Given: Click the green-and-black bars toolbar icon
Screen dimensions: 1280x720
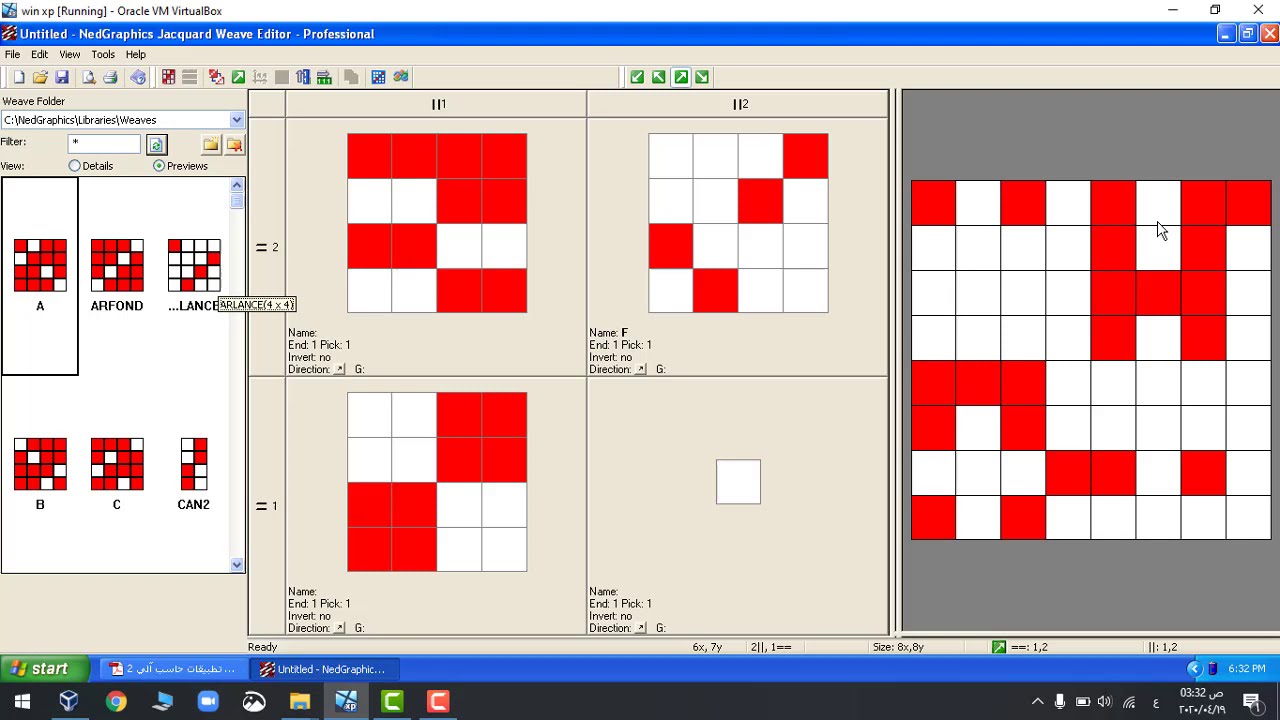Looking at the screenshot, I should pos(324,77).
